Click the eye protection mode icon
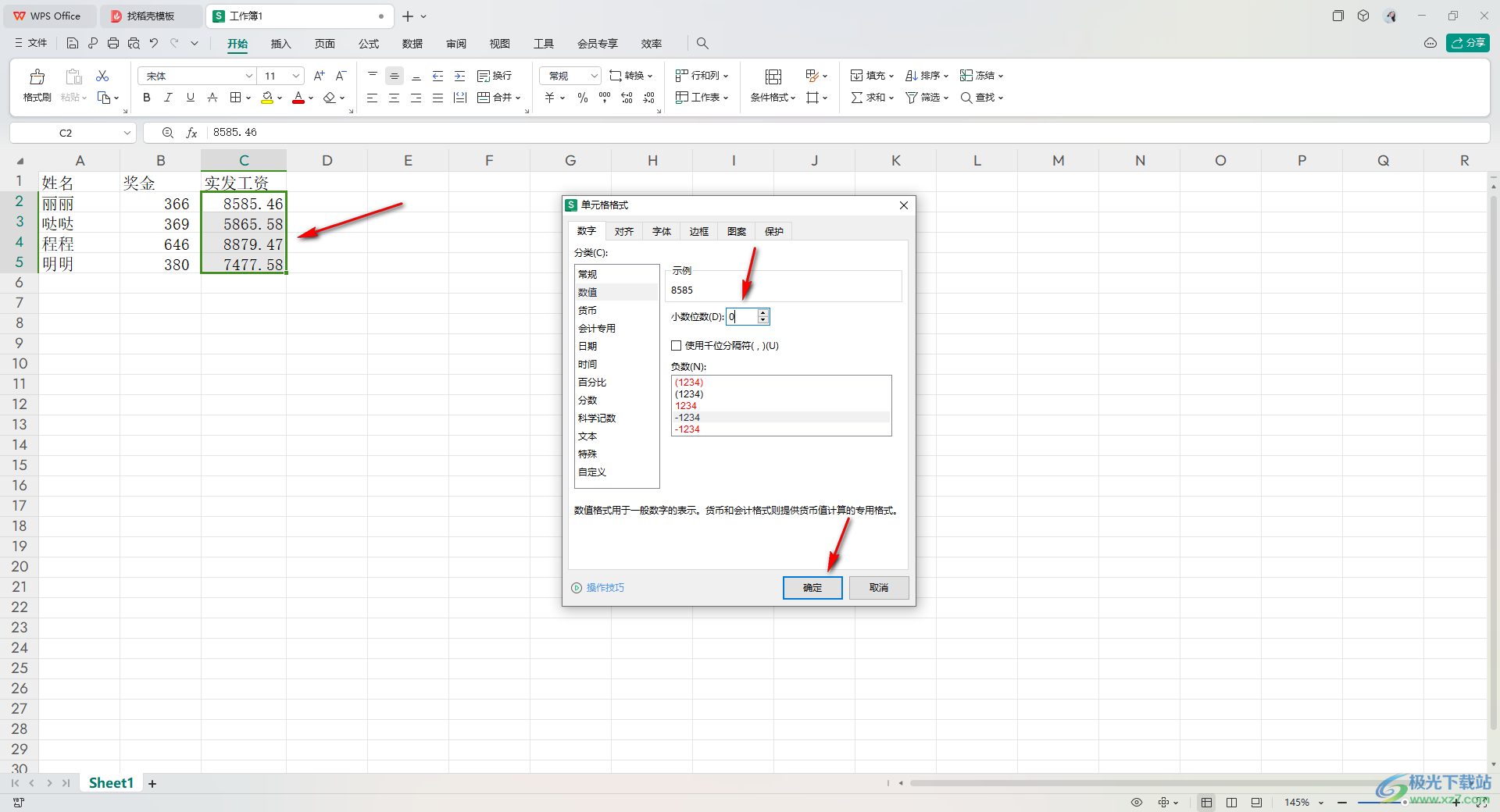1500x812 pixels. point(1137,803)
